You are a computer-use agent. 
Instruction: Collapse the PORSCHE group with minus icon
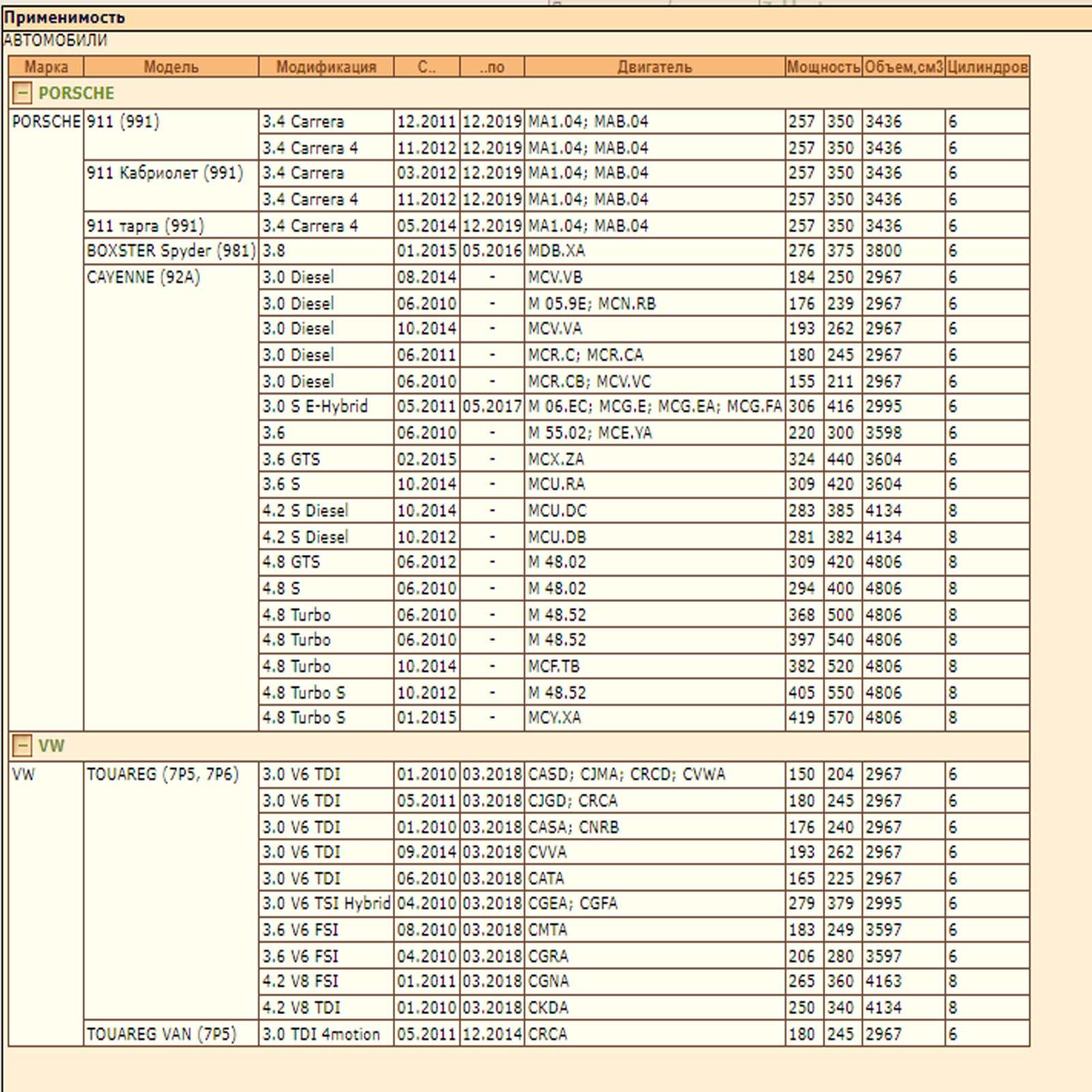pyautogui.click(x=22, y=93)
